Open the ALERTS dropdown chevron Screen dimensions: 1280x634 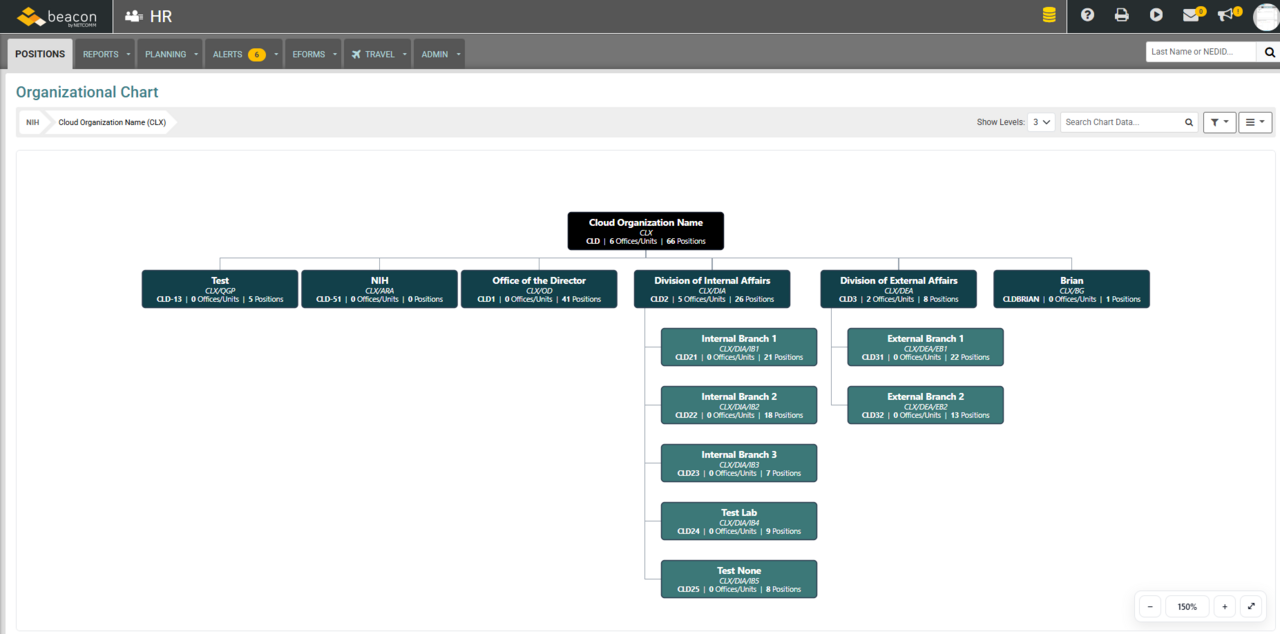276,54
